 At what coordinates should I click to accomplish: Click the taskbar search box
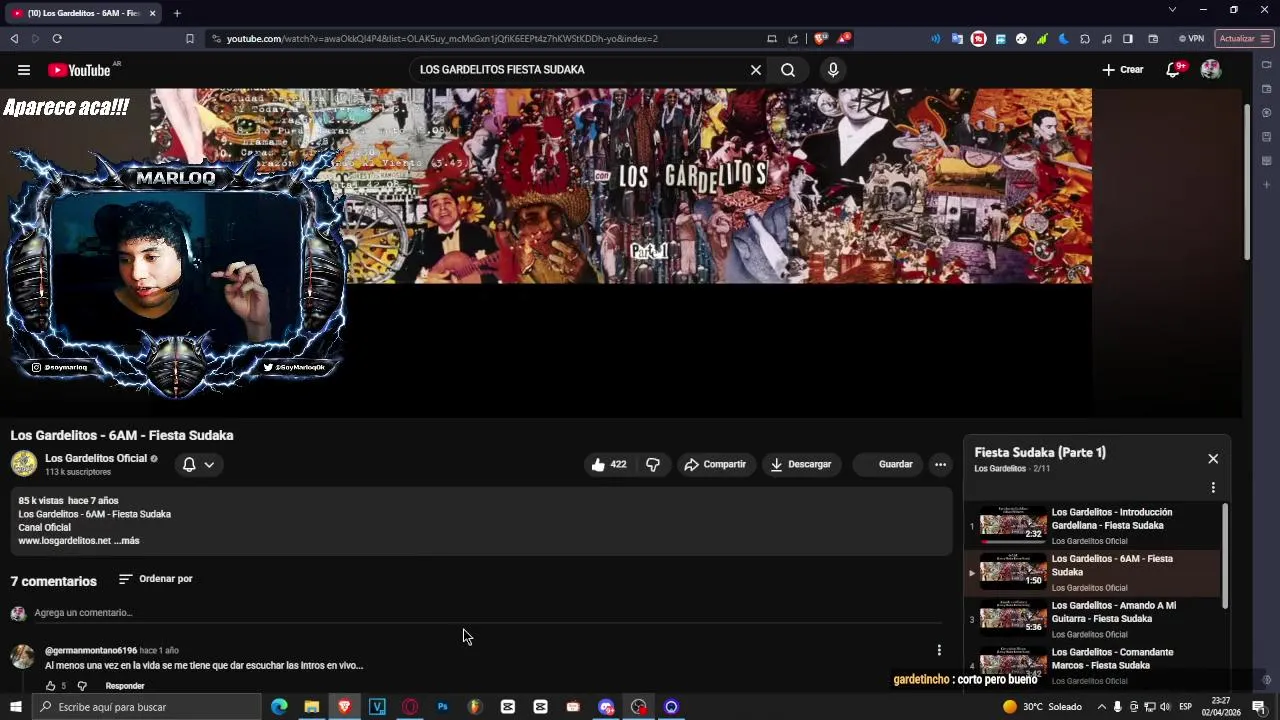(x=147, y=707)
